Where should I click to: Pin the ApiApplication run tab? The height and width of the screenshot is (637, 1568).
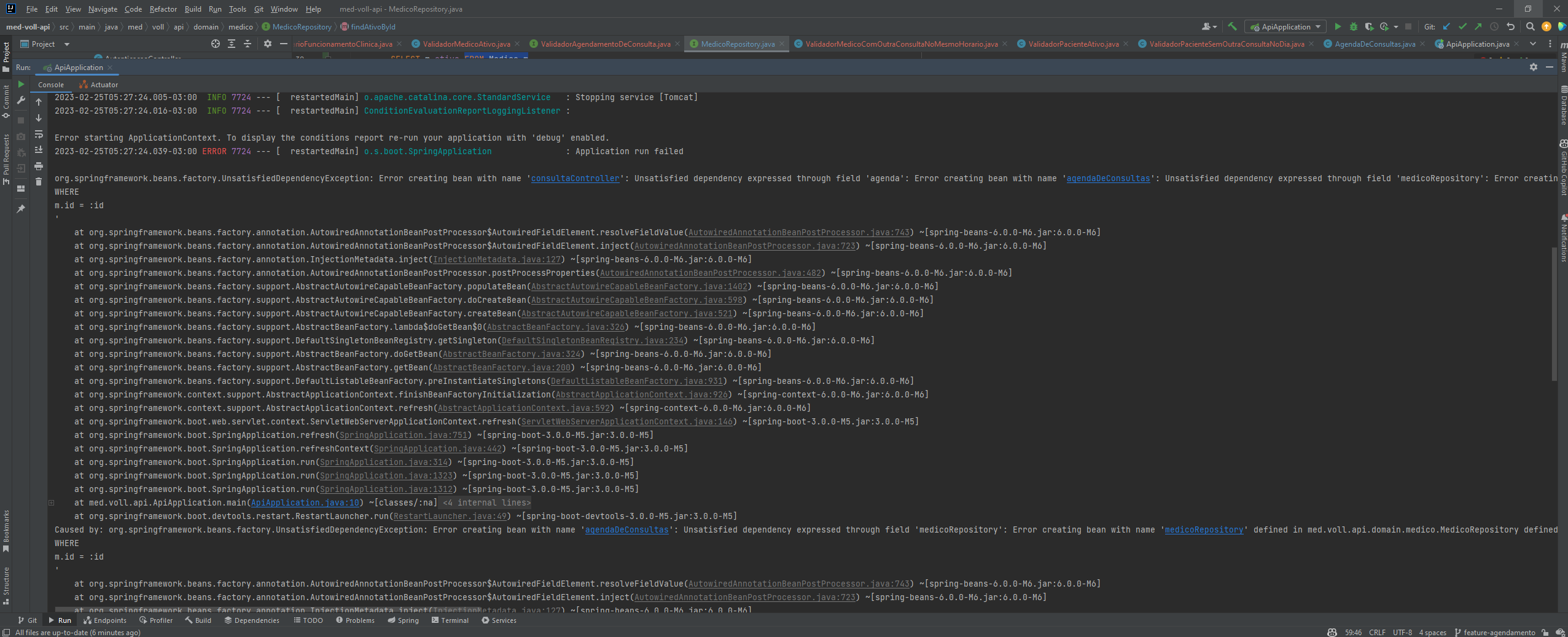click(x=21, y=209)
